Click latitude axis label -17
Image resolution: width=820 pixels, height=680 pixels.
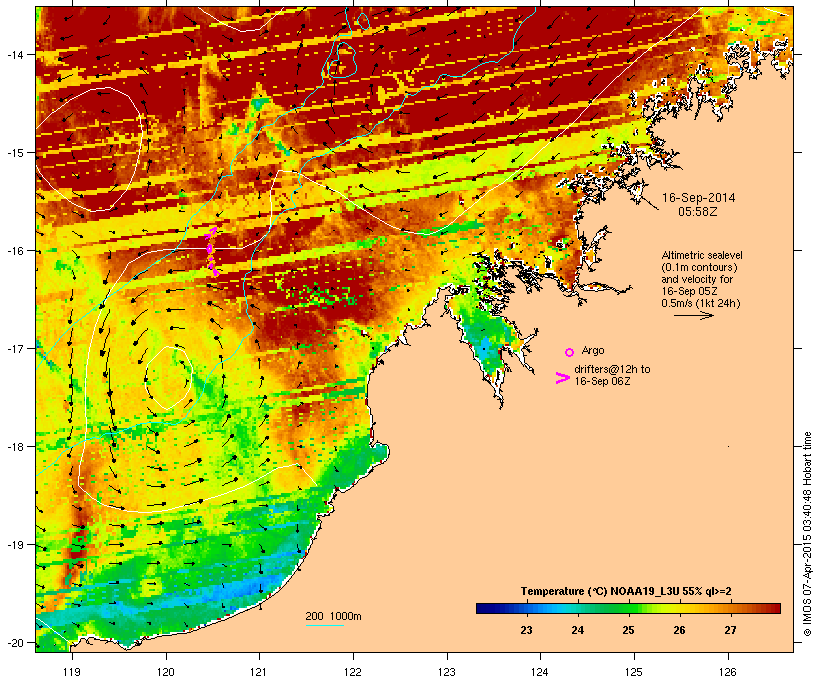click(x=14, y=348)
